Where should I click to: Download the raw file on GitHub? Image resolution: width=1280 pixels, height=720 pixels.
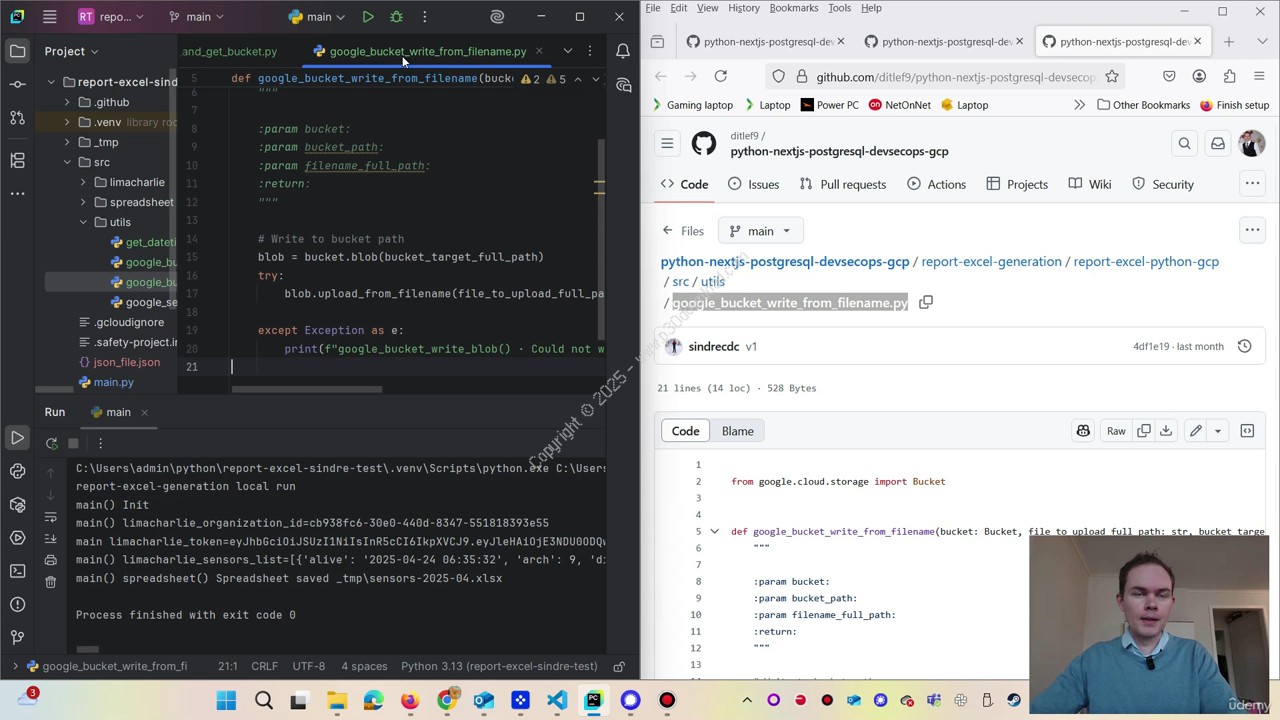1166,431
